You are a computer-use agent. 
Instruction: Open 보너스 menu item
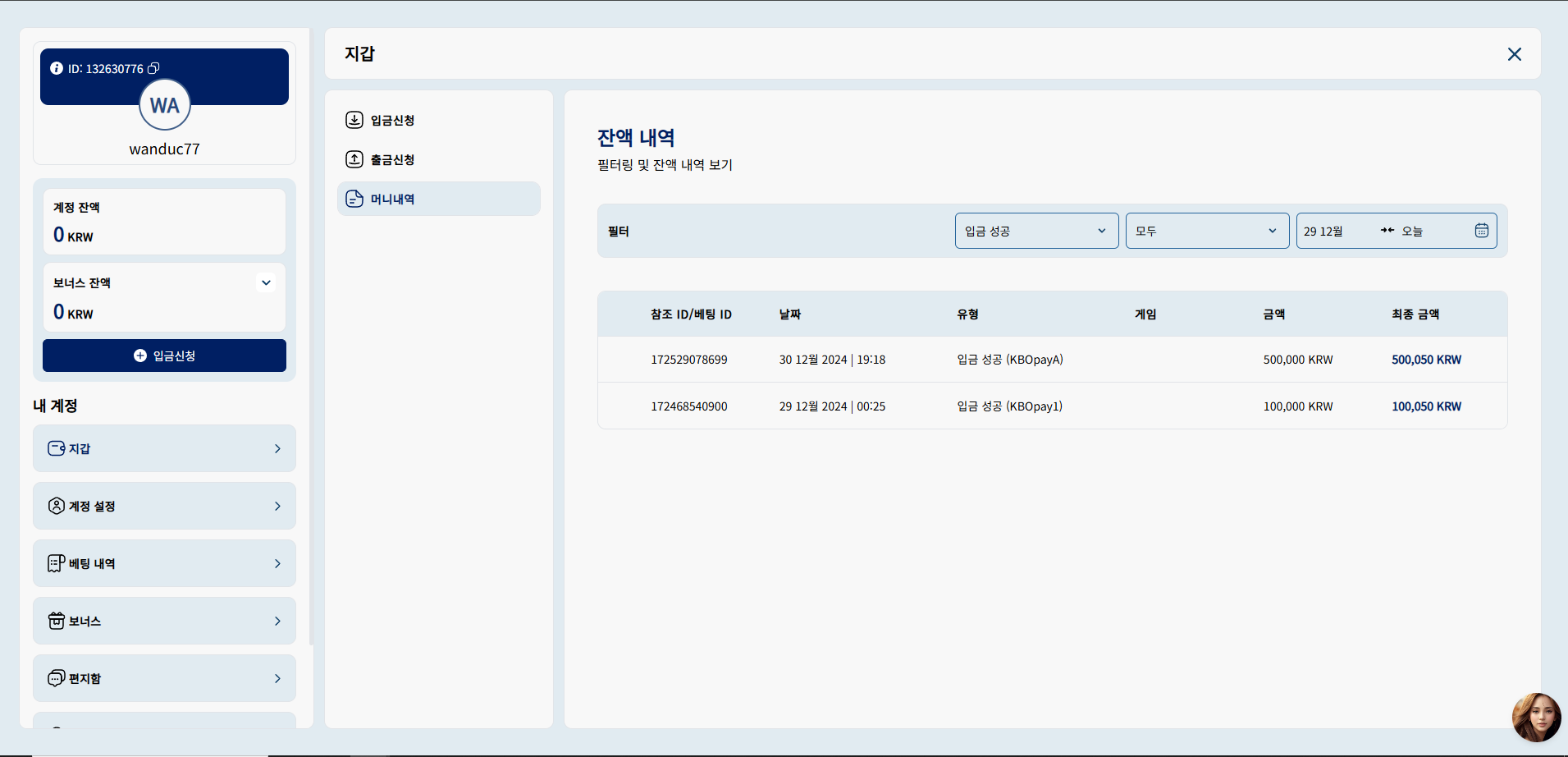tap(164, 621)
